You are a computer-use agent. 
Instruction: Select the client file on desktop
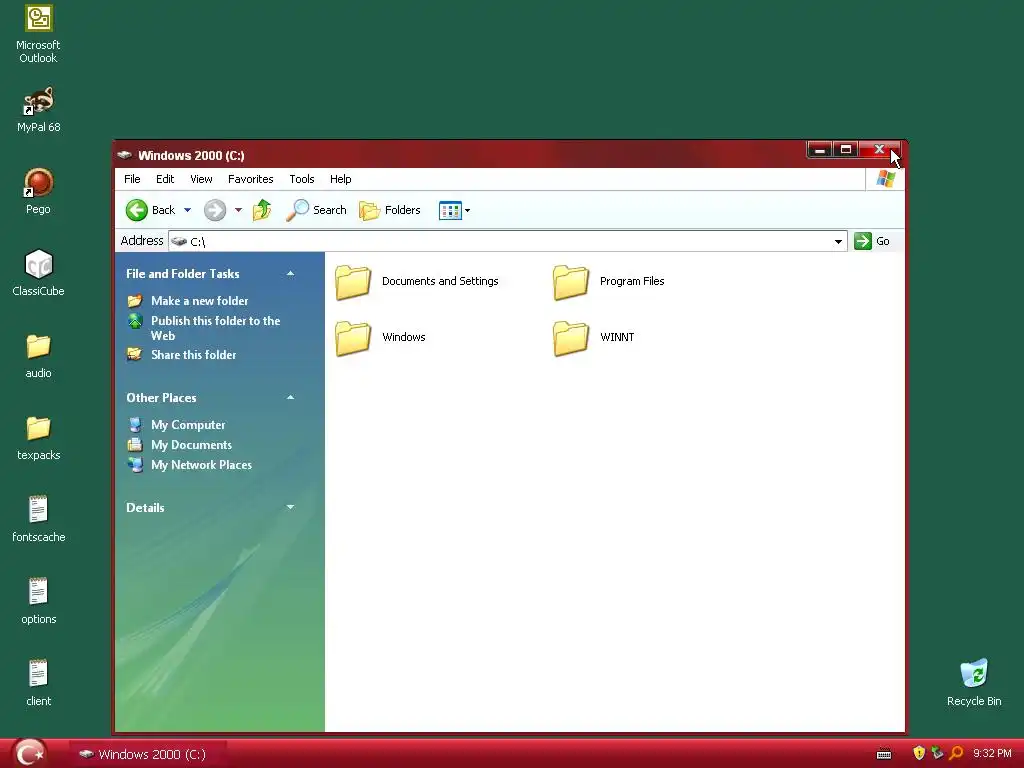point(38,683)
